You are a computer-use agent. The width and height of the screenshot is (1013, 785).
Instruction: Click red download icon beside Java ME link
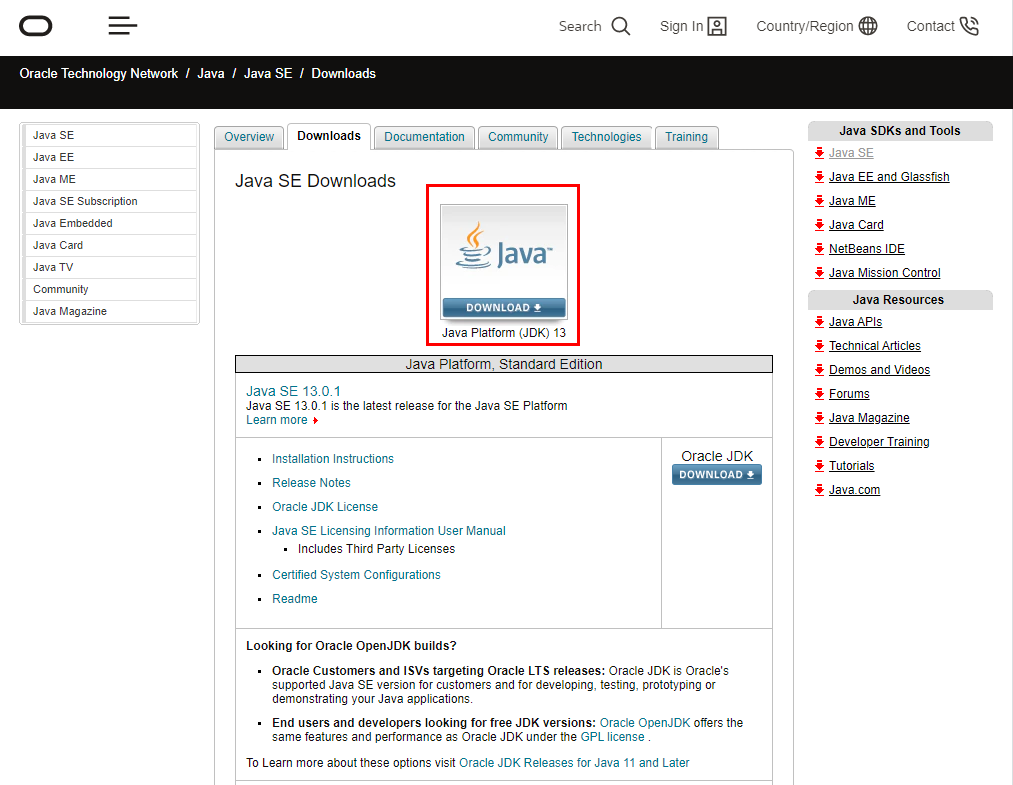tap(819, 201)
